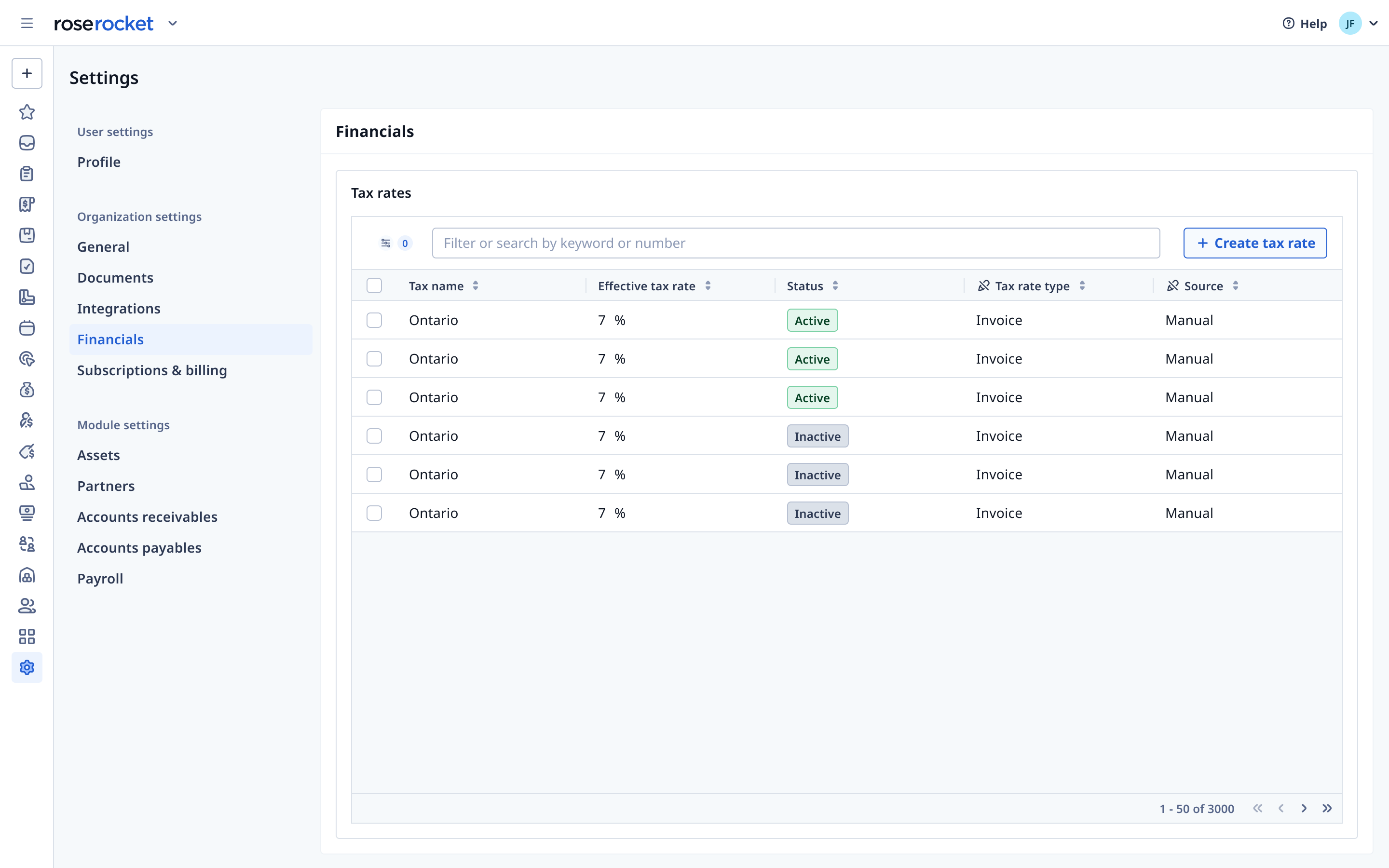1389x868 pixels.
Task: Expand the roserocket logo dropdown chevron
Action: (173, 24)
